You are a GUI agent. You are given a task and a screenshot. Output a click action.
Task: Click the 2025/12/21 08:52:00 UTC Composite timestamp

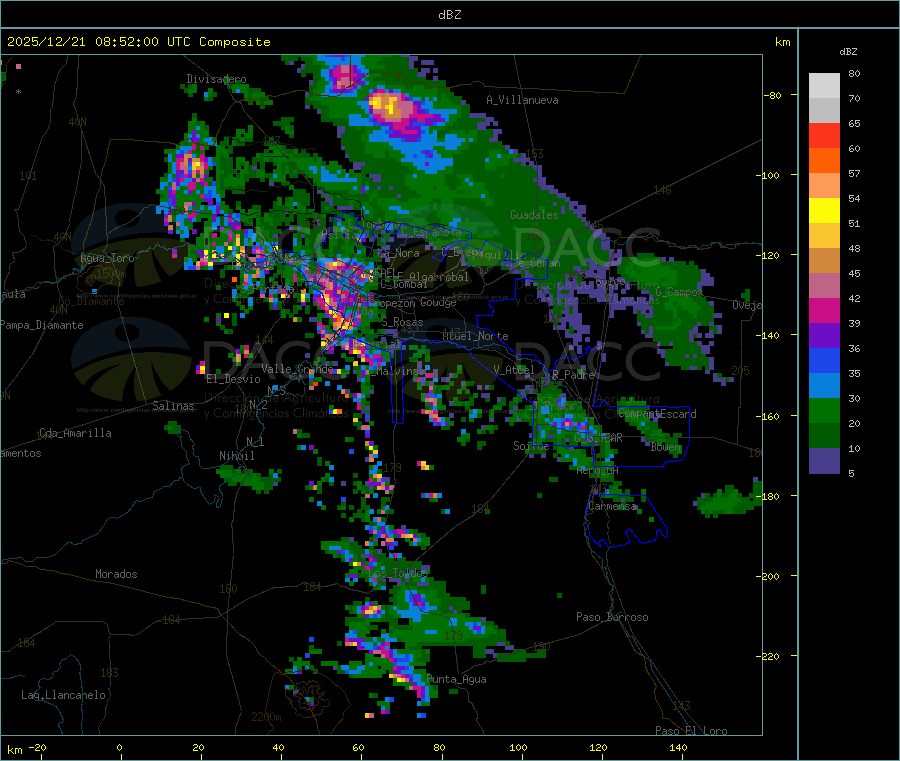138,42
